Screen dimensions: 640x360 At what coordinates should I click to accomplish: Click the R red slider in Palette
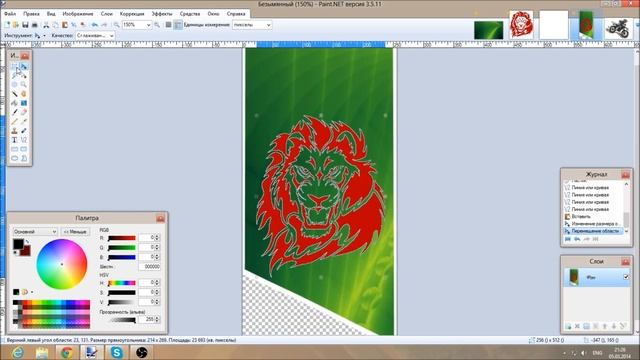(x=121, y=238)
